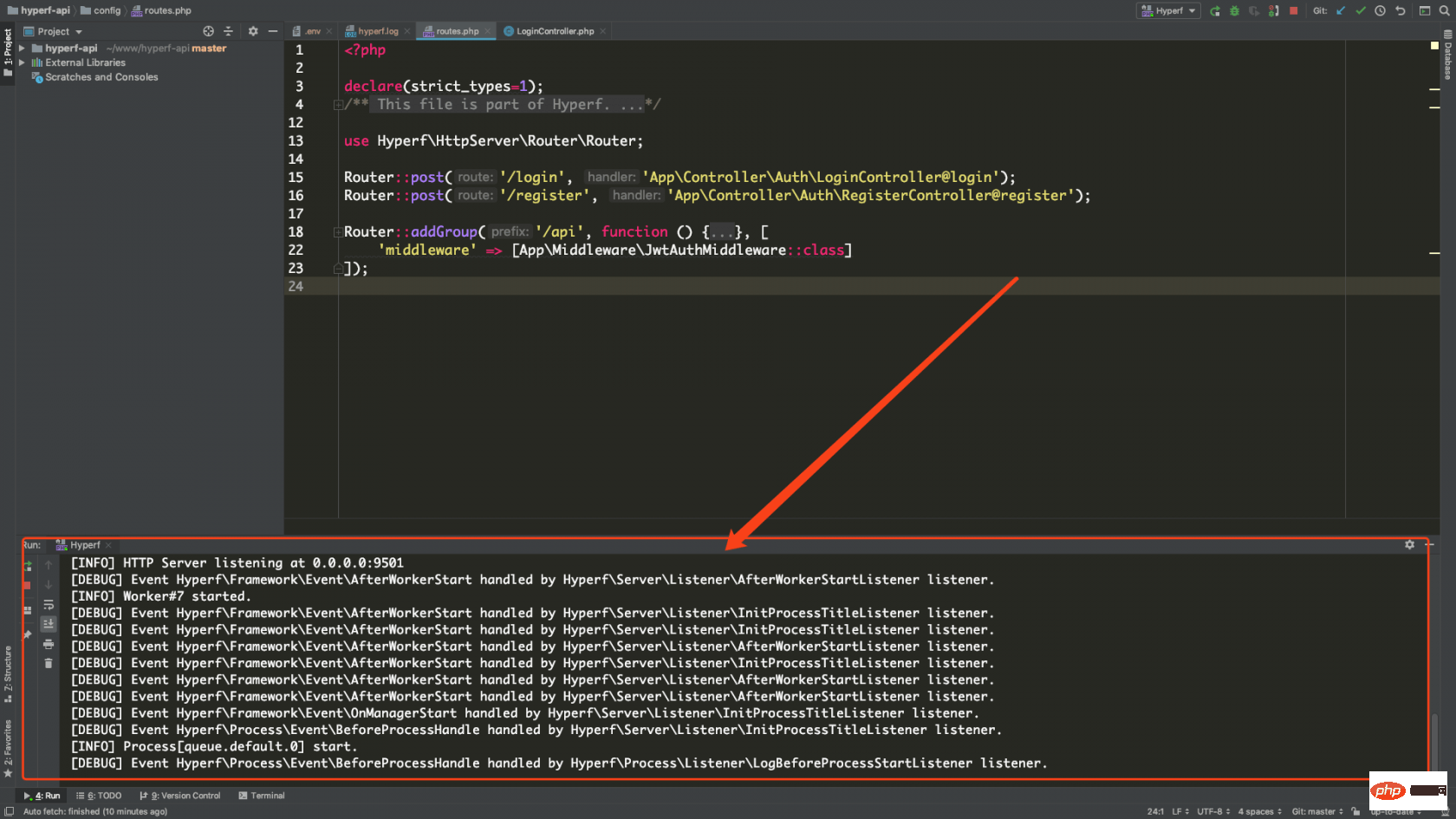Locate current file with the crosshair icon
This screenshot has width=1456, height=819.
(x=208, y=31)
